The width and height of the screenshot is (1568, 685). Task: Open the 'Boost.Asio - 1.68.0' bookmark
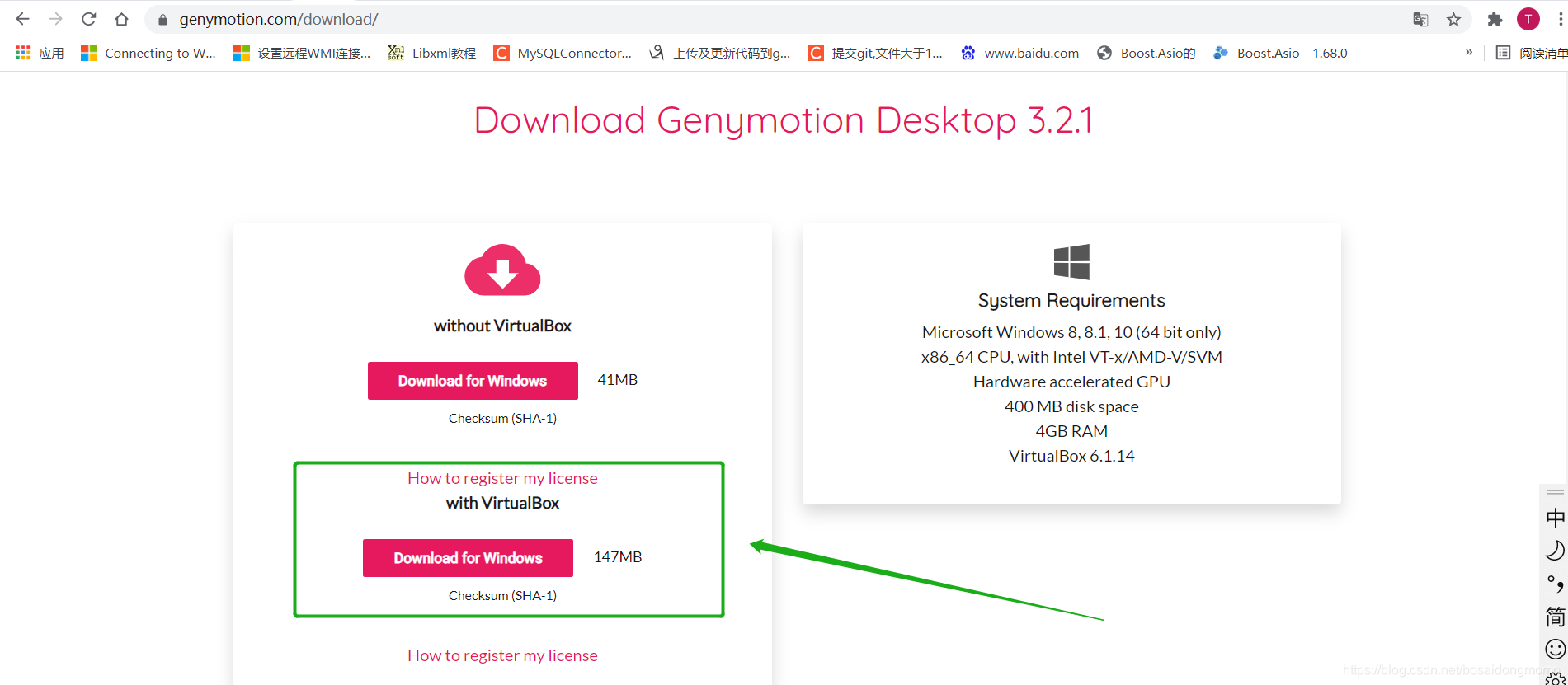point(1280,53)
